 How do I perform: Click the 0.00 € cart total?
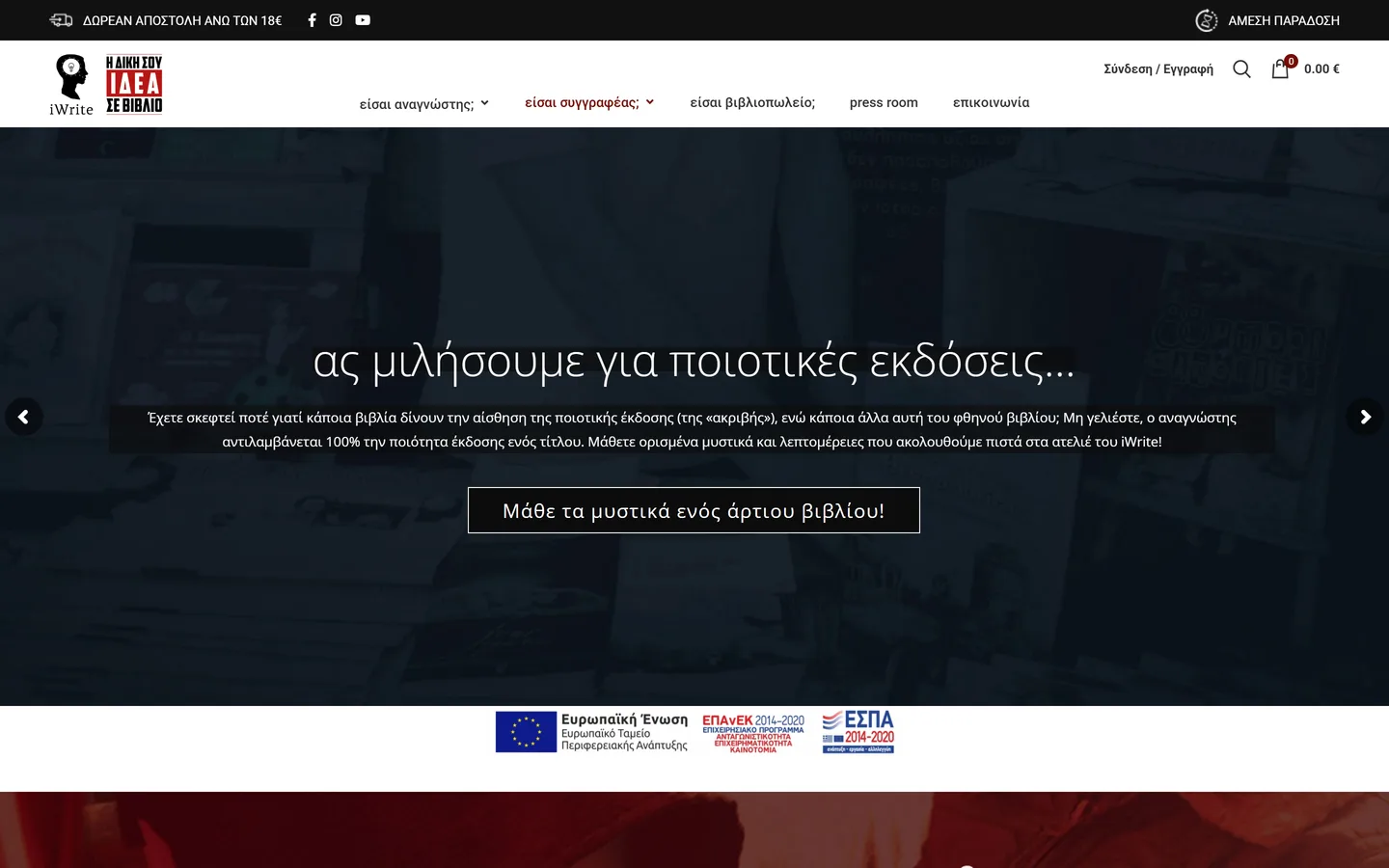[x=1321, y=69]
